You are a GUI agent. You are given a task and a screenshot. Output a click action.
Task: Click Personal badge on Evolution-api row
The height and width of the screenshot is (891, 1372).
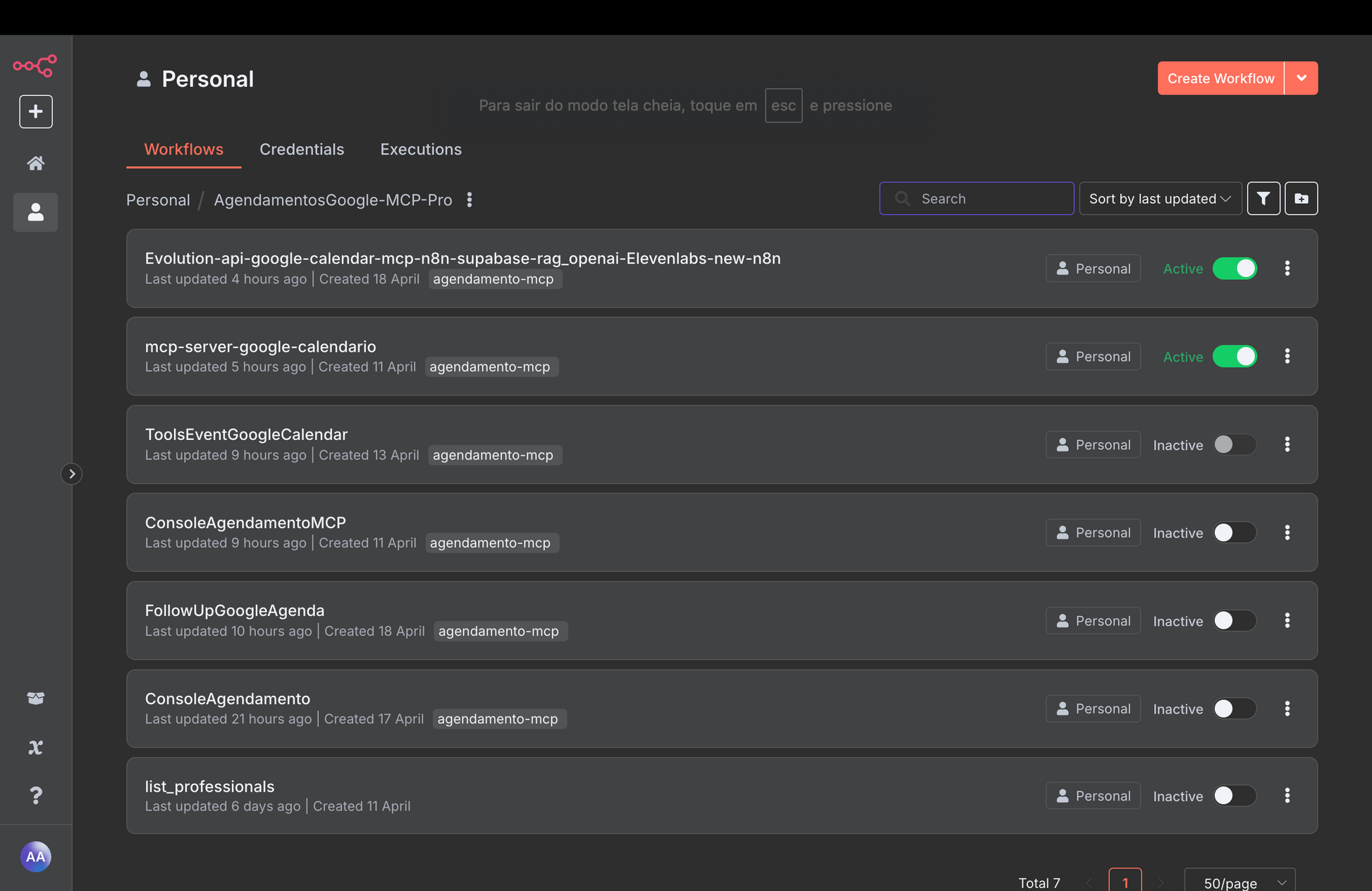coord(1093,269)
